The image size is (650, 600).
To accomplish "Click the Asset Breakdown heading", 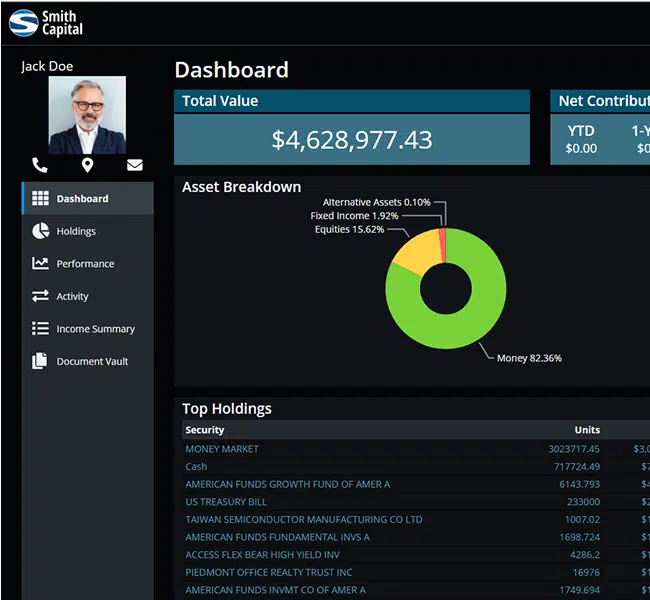I will [242, 187].
